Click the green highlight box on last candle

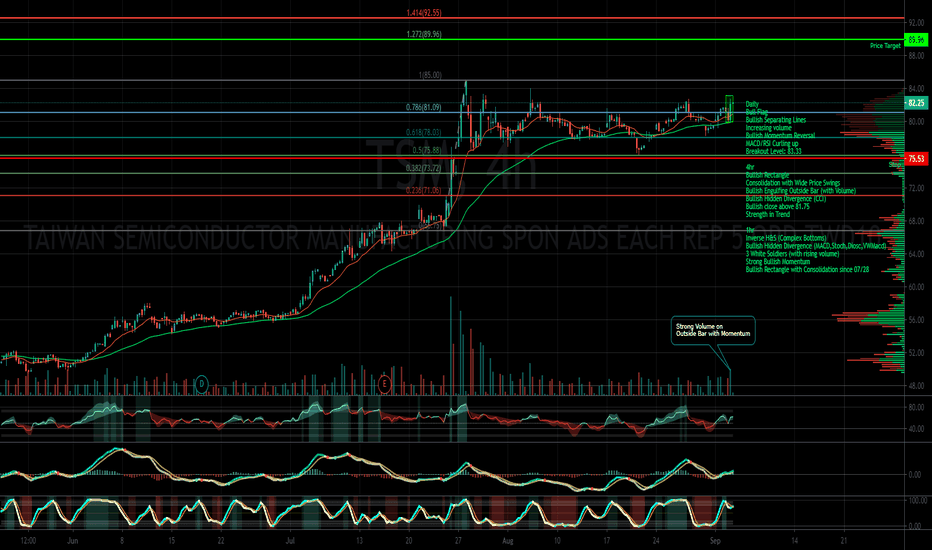pos(729,109)
